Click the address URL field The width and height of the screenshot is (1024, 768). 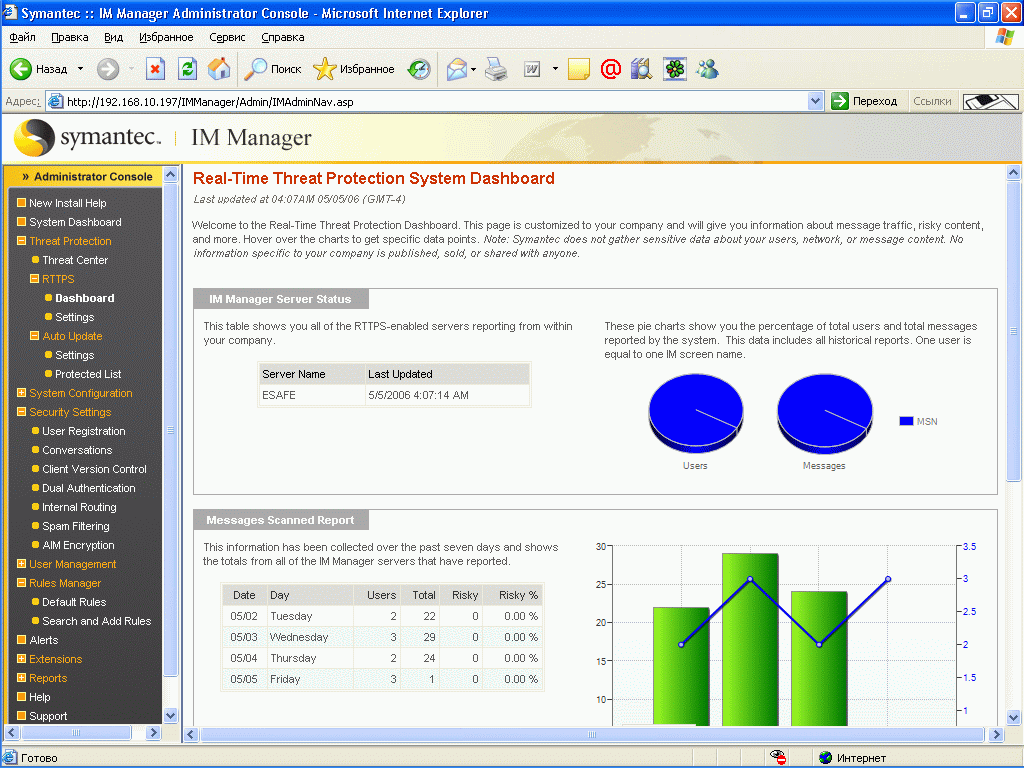(435, 101)
